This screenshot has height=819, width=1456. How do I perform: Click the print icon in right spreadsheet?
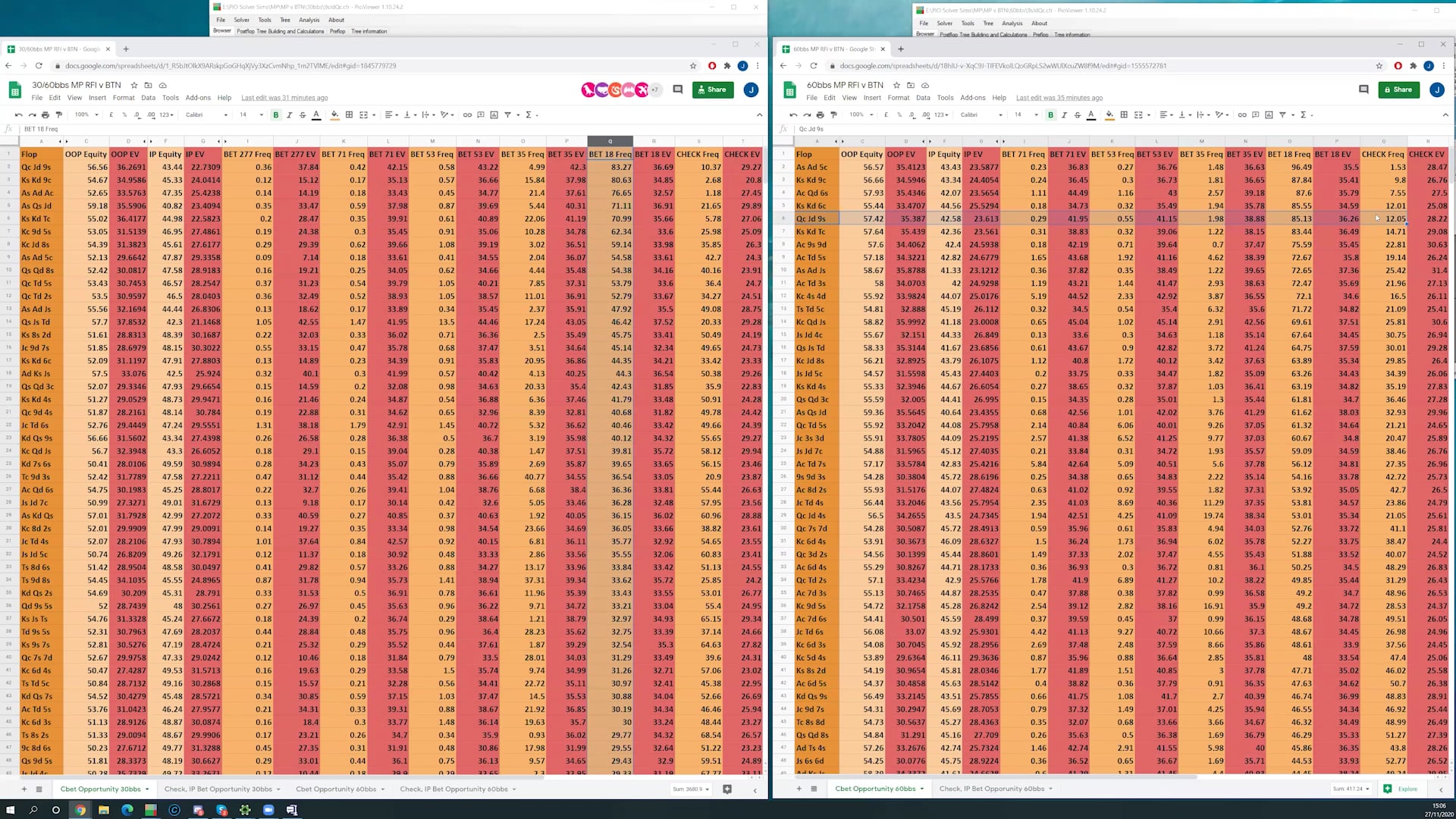click(x=820, y=115)
